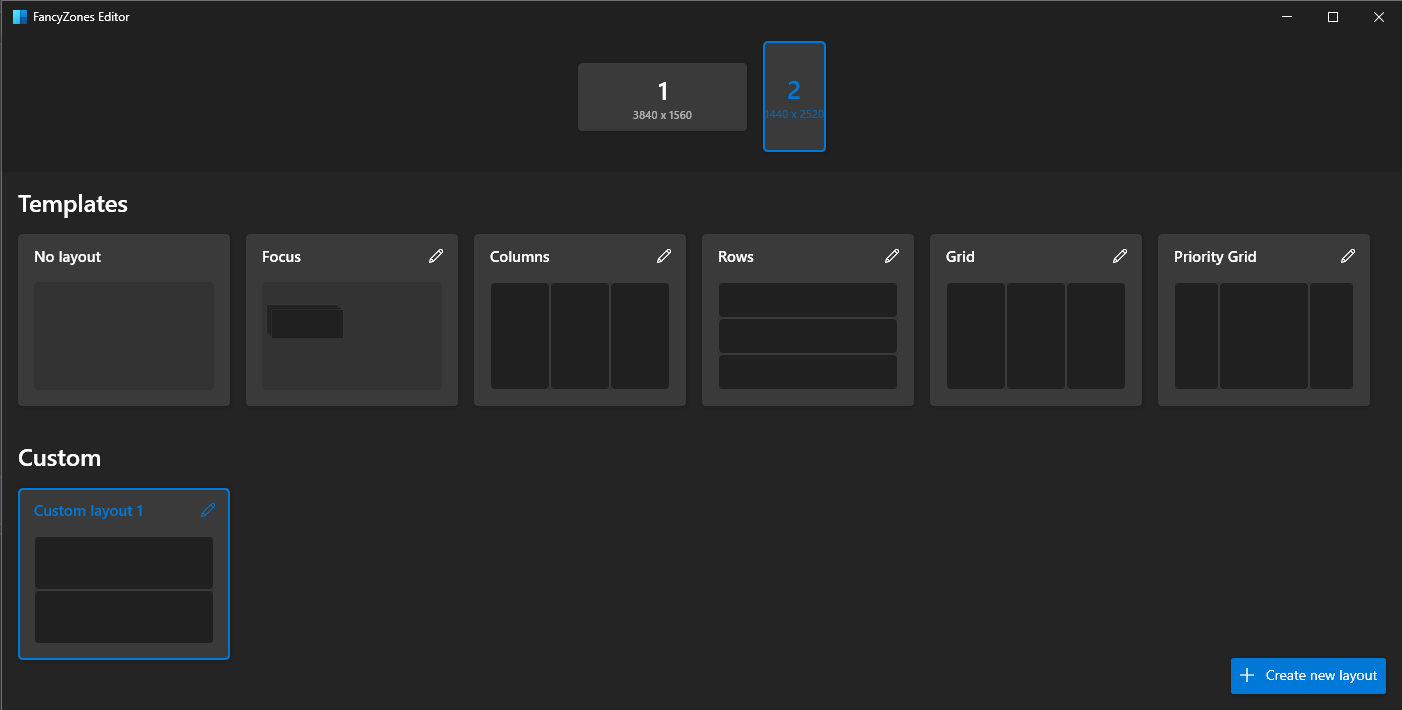
Task: Click the Custom section heading
Action: click(59, 457)
